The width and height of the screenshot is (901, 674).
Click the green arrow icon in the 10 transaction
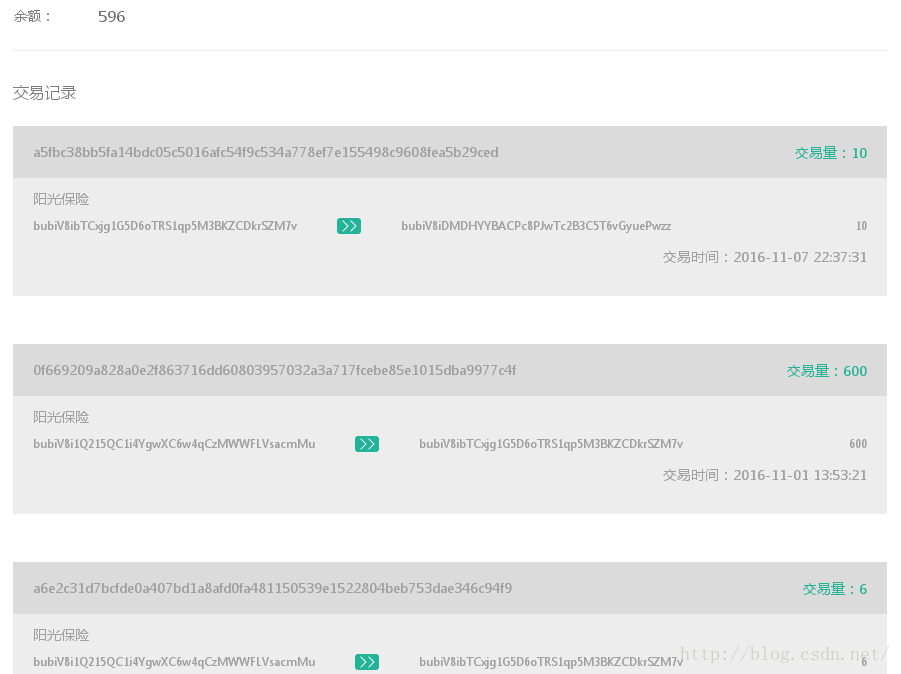tap(349, 226)
